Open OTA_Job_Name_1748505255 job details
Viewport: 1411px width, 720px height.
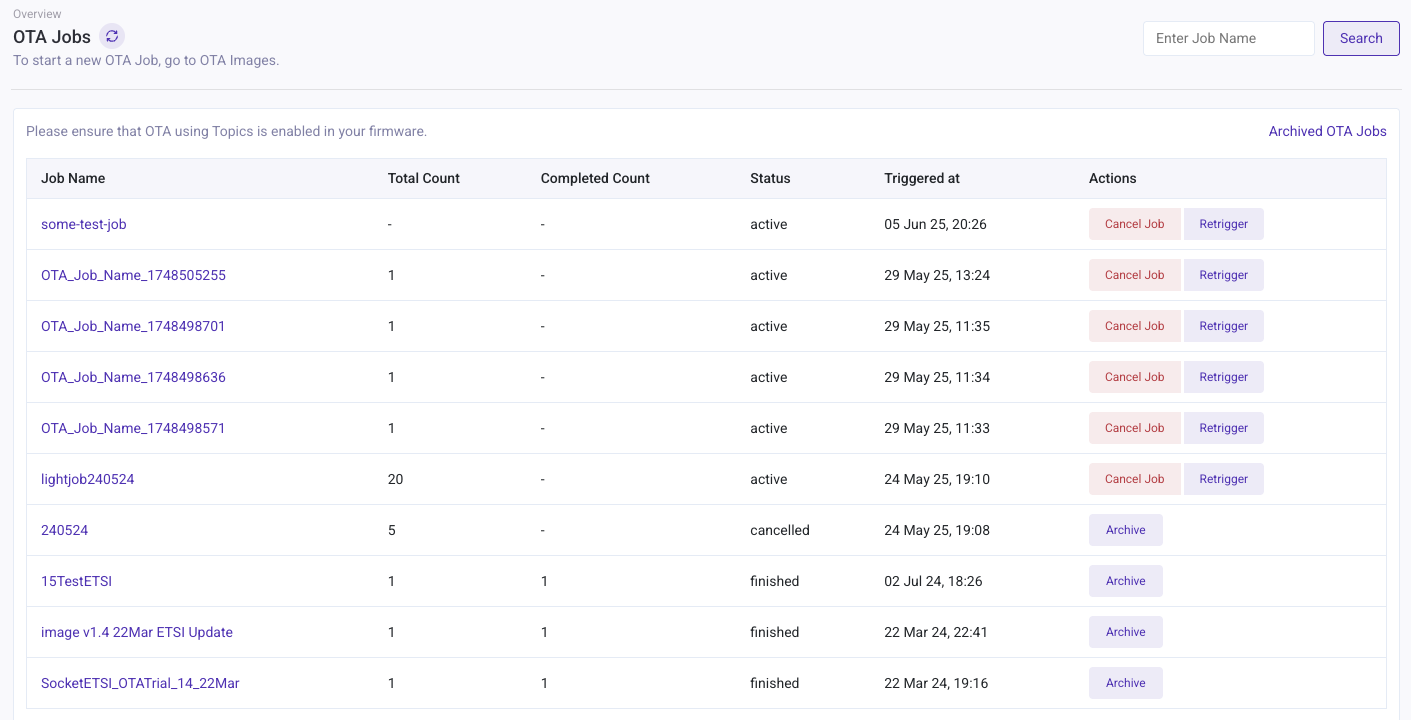(x=133, y=275)
